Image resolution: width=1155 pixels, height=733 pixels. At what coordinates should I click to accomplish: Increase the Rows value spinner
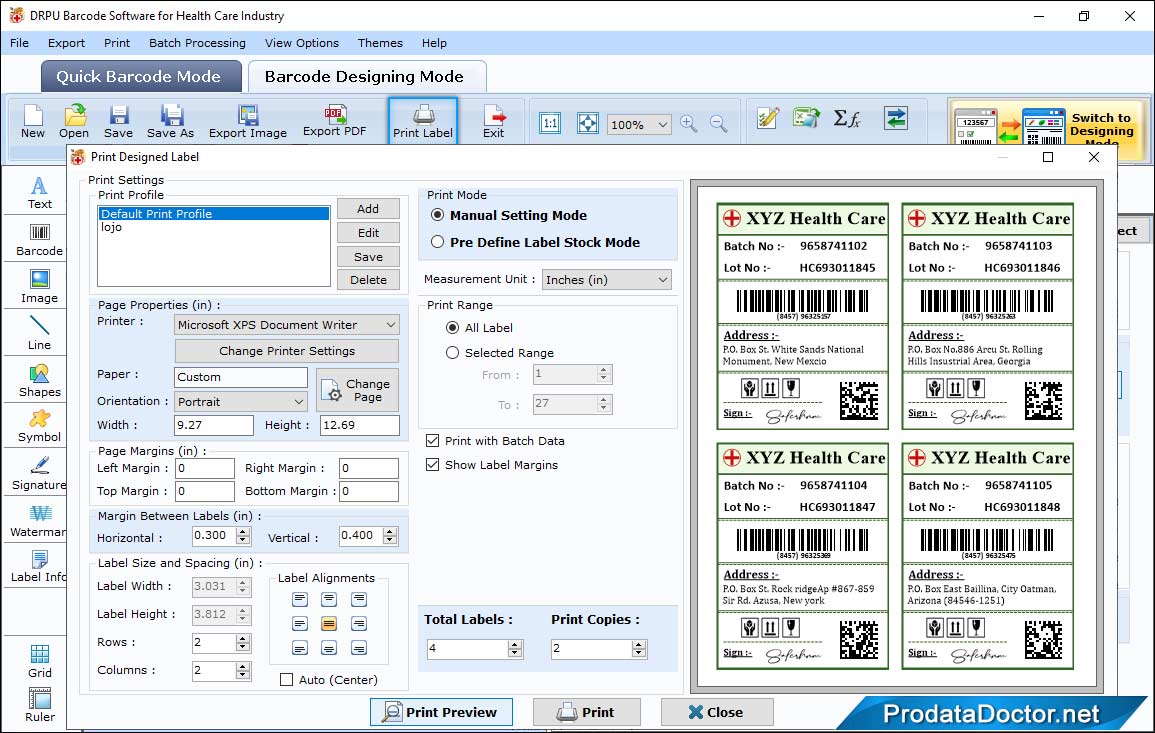(243, 638)
